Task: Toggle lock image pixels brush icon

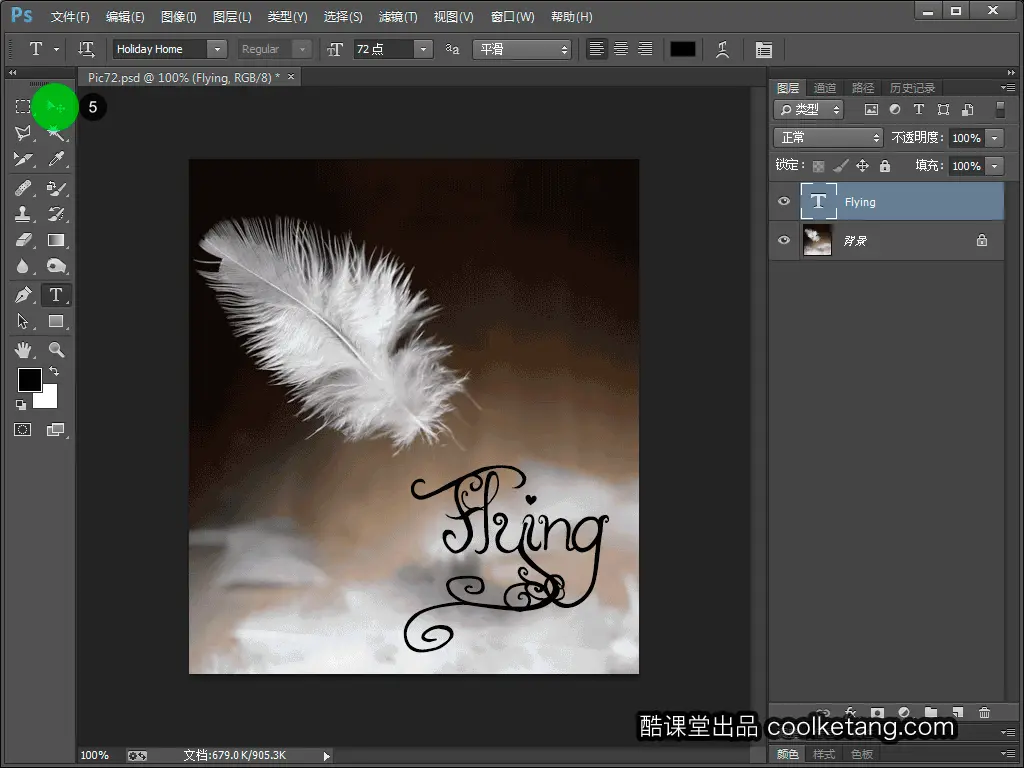Action: pos(840,166)
